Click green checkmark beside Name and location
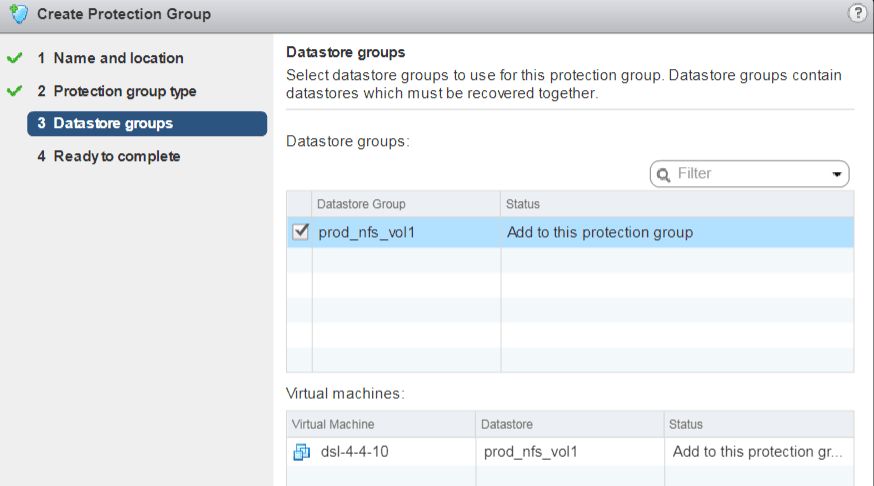The image size is (874, 486). point(14,58)
